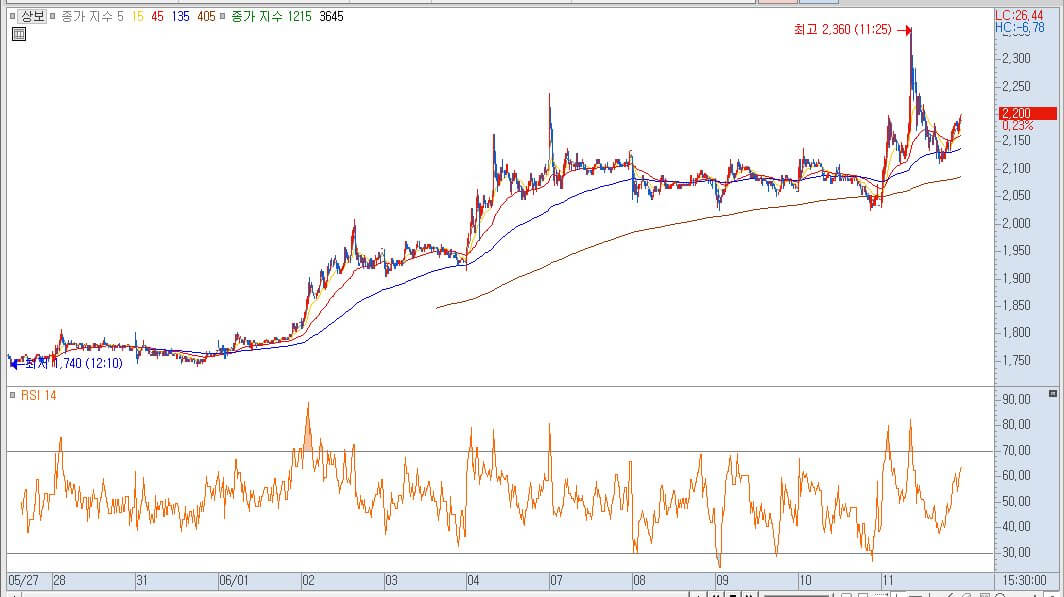Select the yellow 15 moving average label

click(138, 16)
